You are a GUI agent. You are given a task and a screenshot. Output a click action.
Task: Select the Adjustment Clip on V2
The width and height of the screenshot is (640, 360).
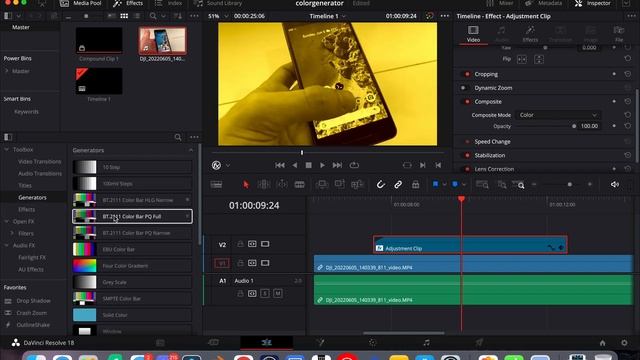pos(470,245)
